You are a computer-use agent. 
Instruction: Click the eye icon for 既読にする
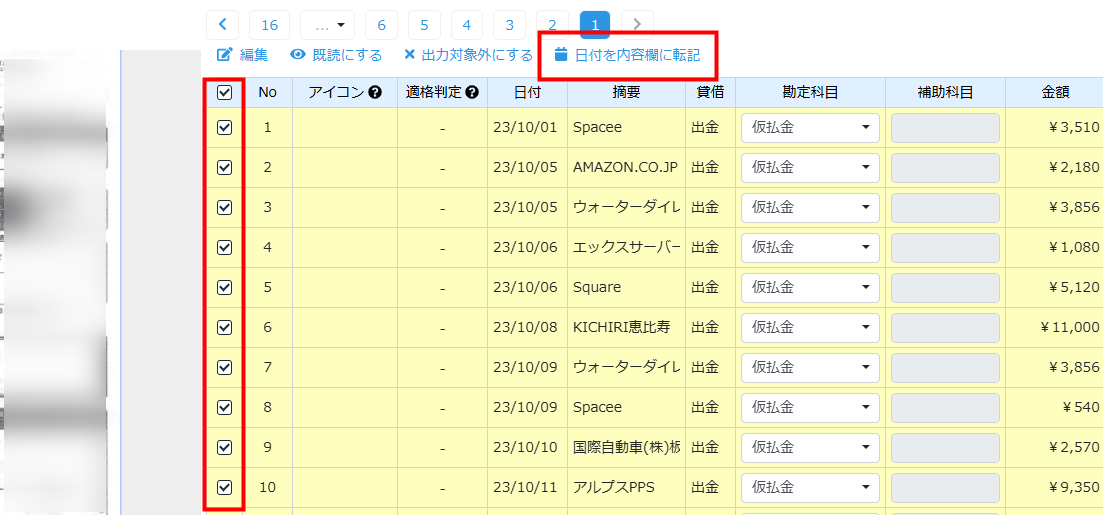point(297,55)
